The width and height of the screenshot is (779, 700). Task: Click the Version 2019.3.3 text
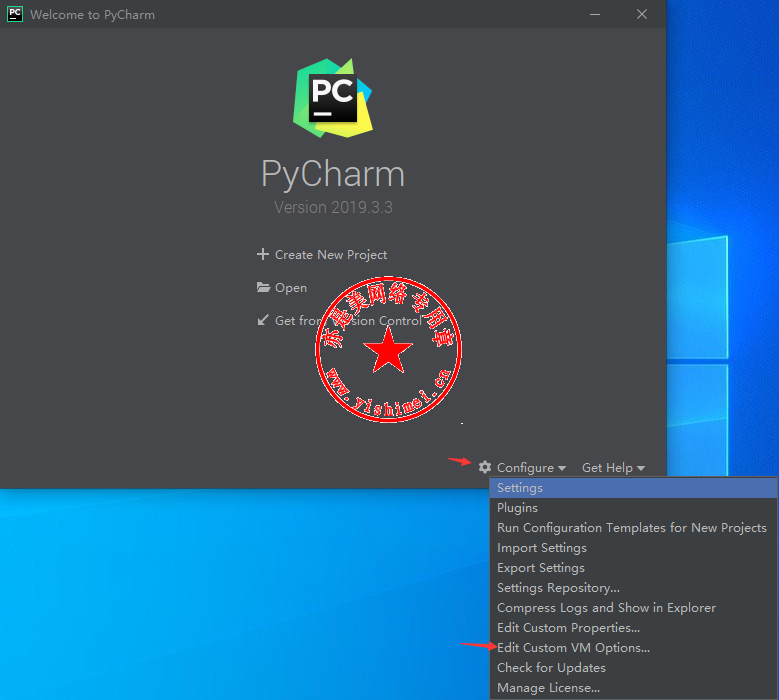[333, 207]
